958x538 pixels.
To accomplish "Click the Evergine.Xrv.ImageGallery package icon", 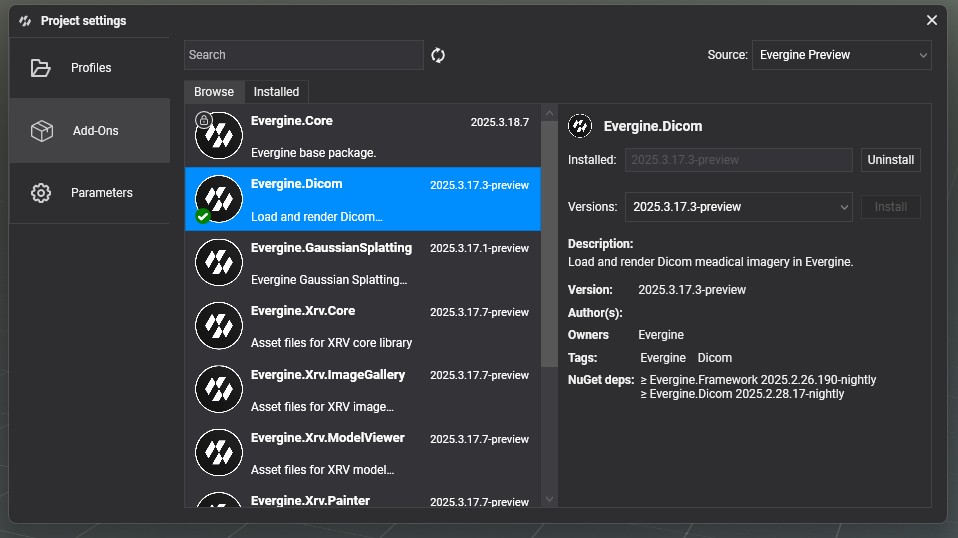I will 219,389.
